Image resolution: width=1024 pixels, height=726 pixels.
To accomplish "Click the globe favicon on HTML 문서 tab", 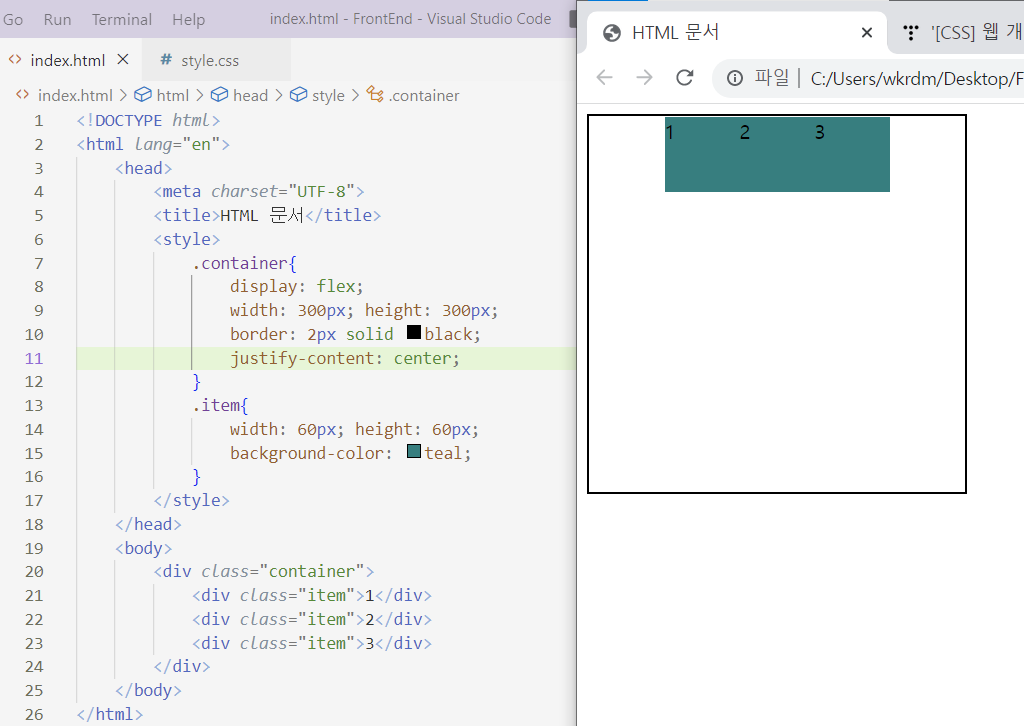I will (x=612, y=33).
